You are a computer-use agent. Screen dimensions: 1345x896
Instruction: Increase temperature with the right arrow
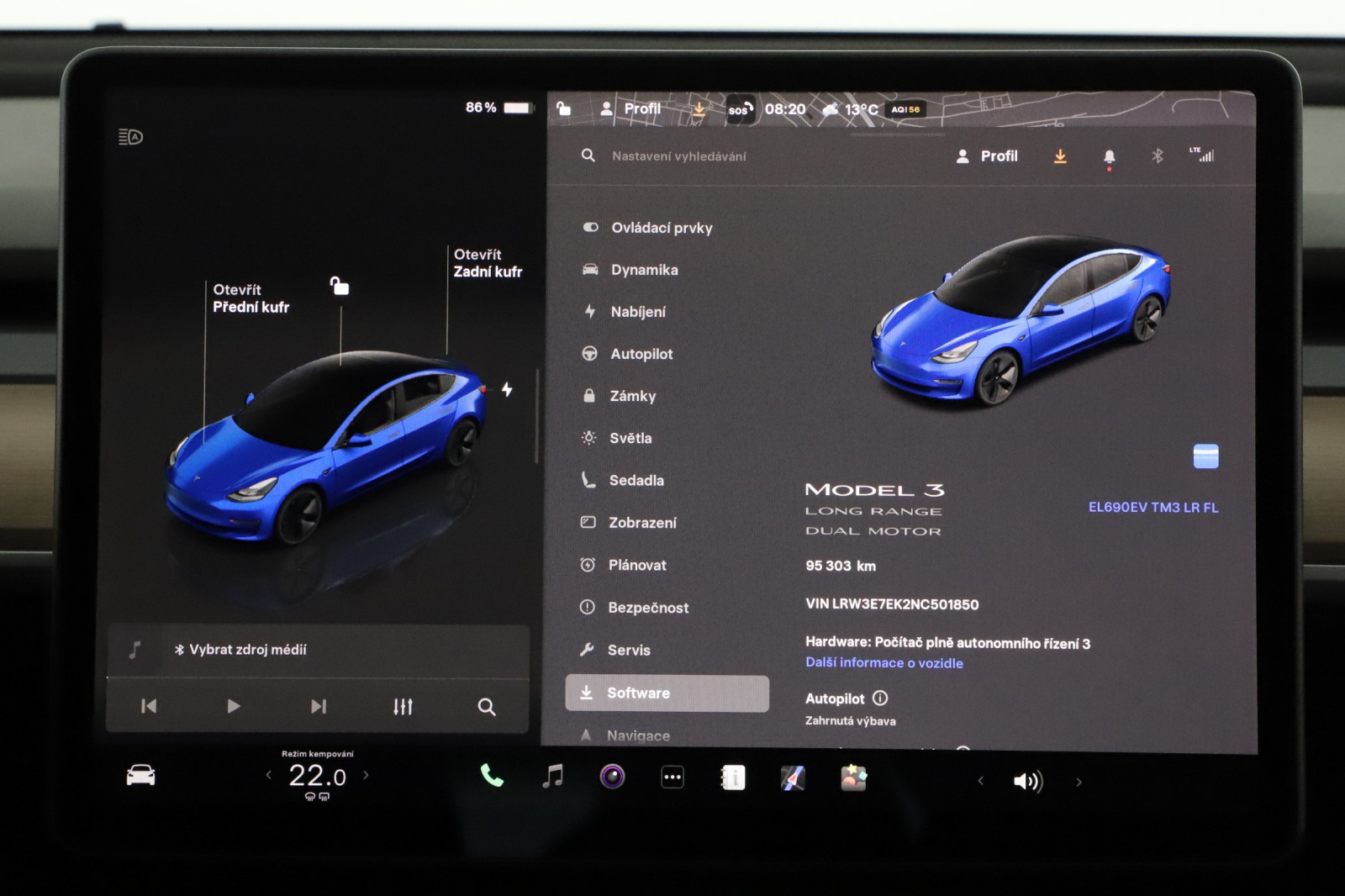coord(366,775)
